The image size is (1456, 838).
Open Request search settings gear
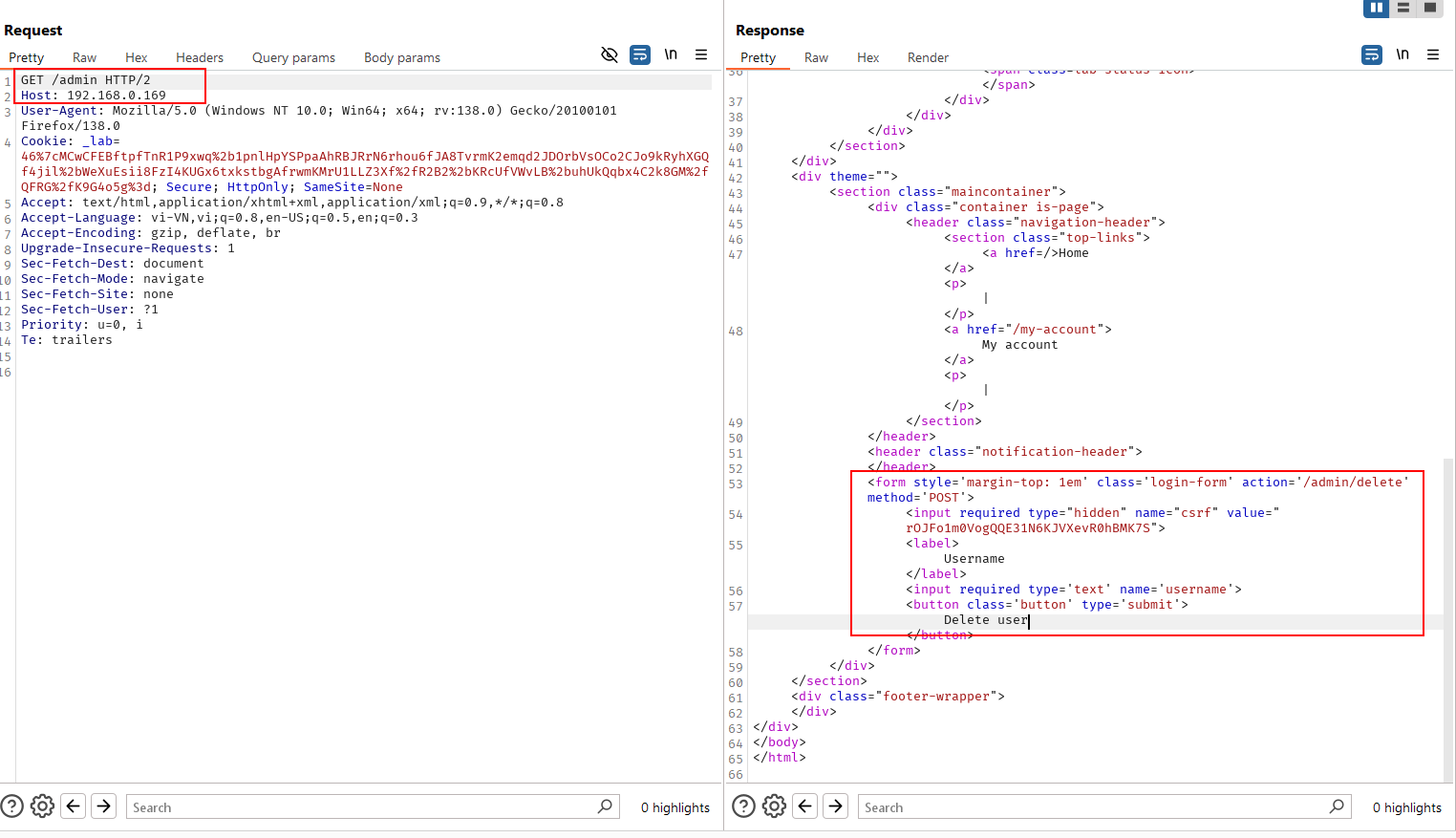[x=42, y=806]
